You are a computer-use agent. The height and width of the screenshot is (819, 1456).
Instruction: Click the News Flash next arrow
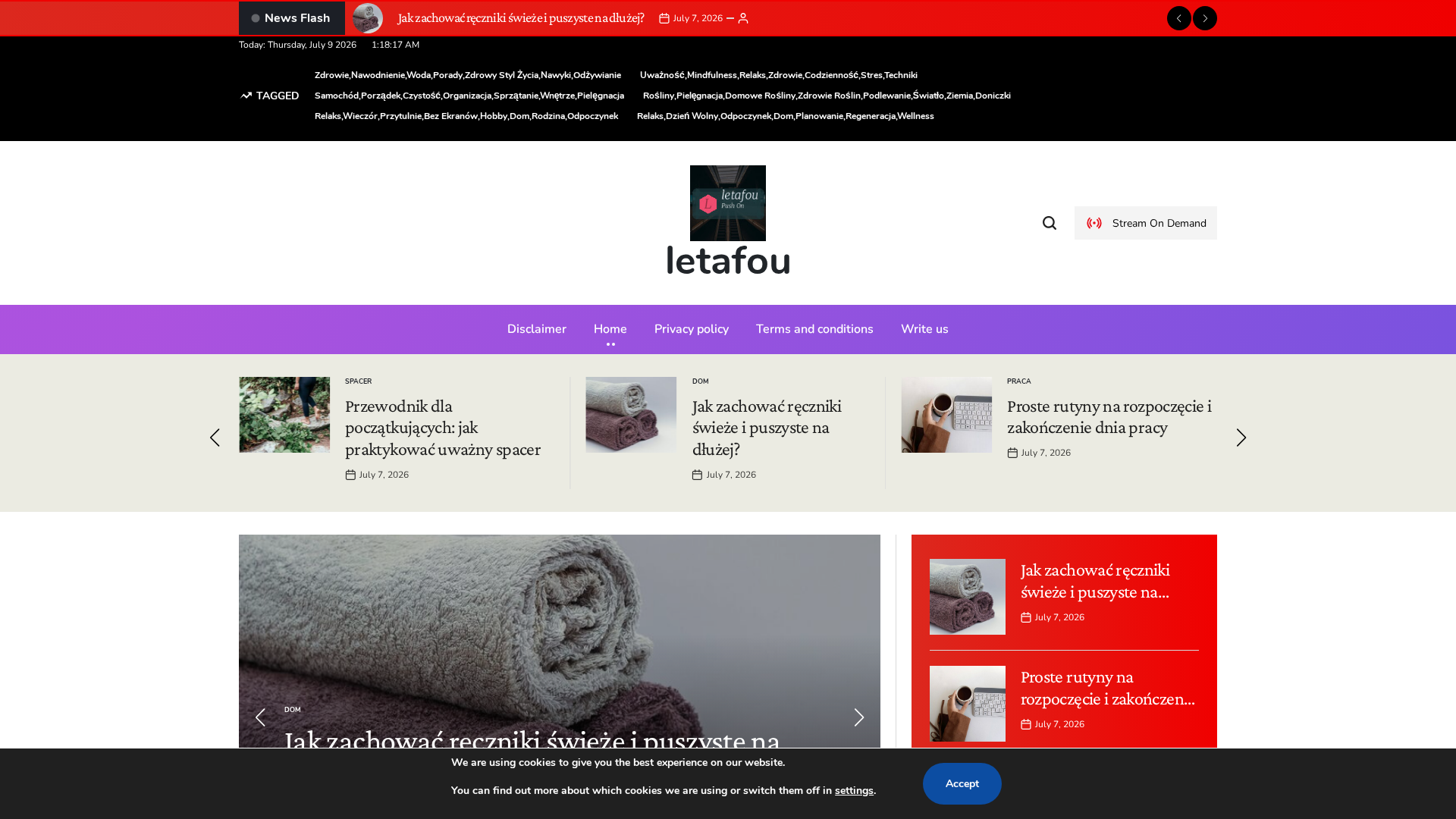(1204, 18)
